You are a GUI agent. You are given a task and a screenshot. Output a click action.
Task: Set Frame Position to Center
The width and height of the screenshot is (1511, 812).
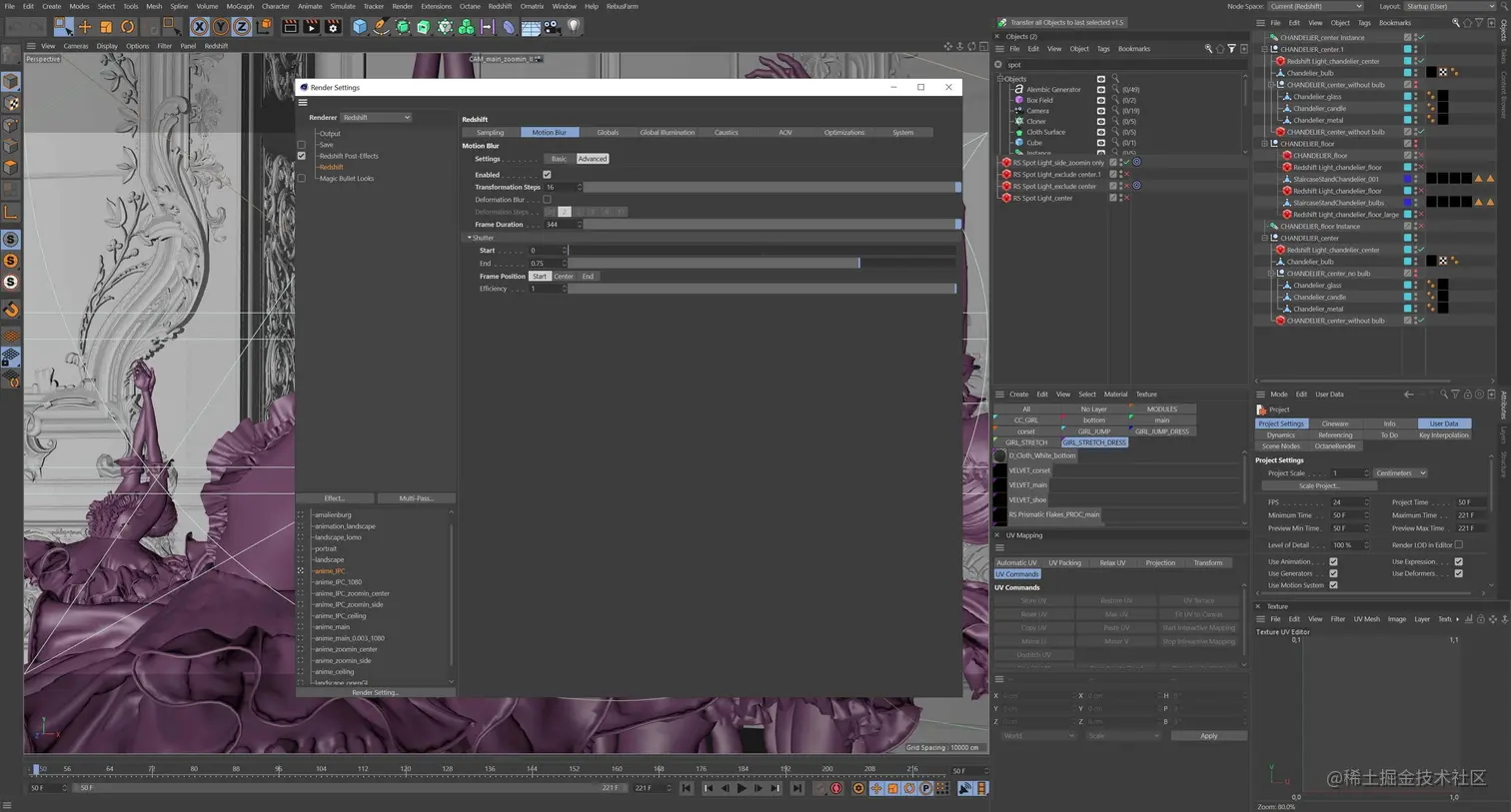click(564, 277)
